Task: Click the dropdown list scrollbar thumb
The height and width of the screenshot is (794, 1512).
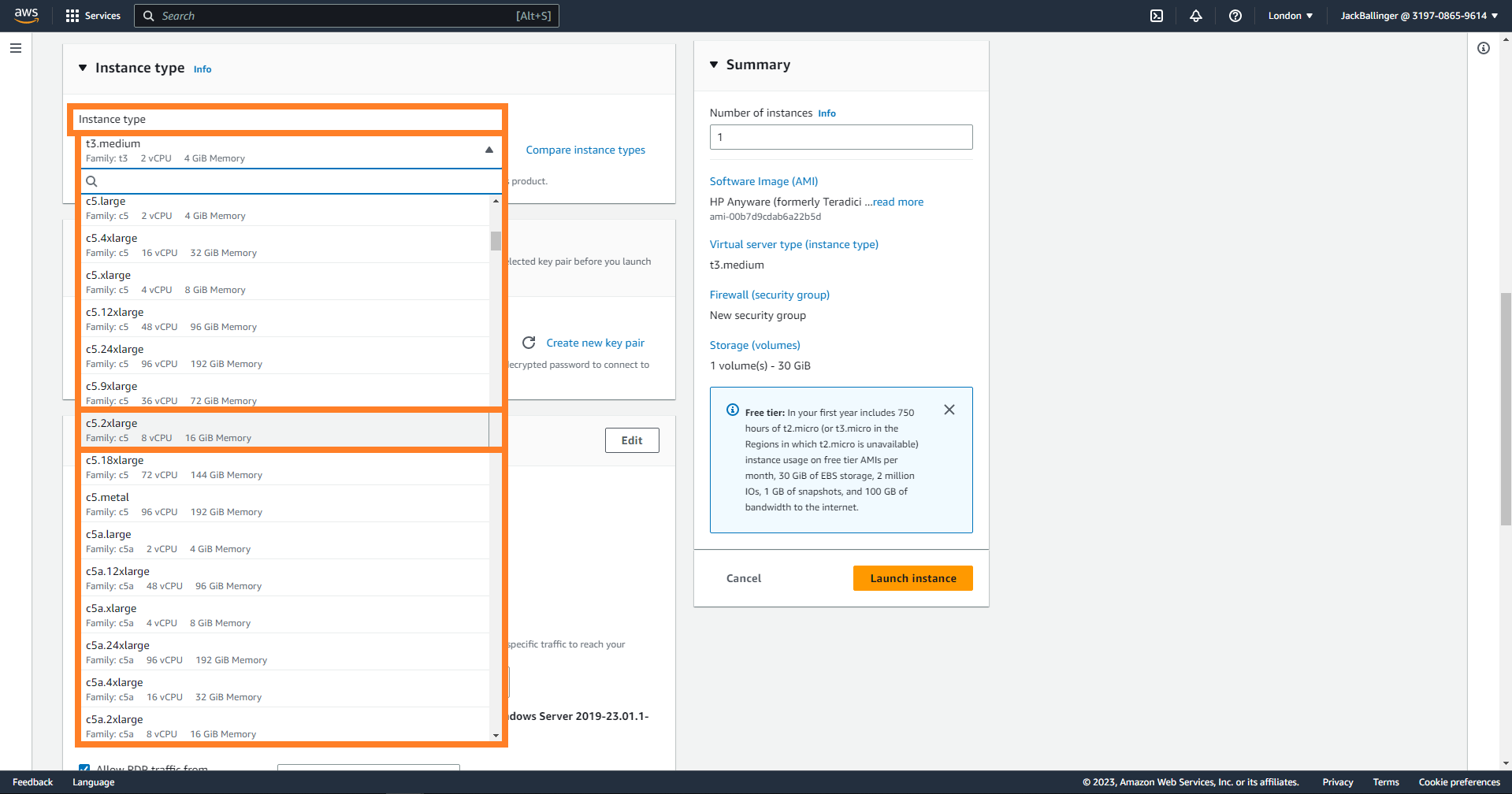Action: (496, 240)
